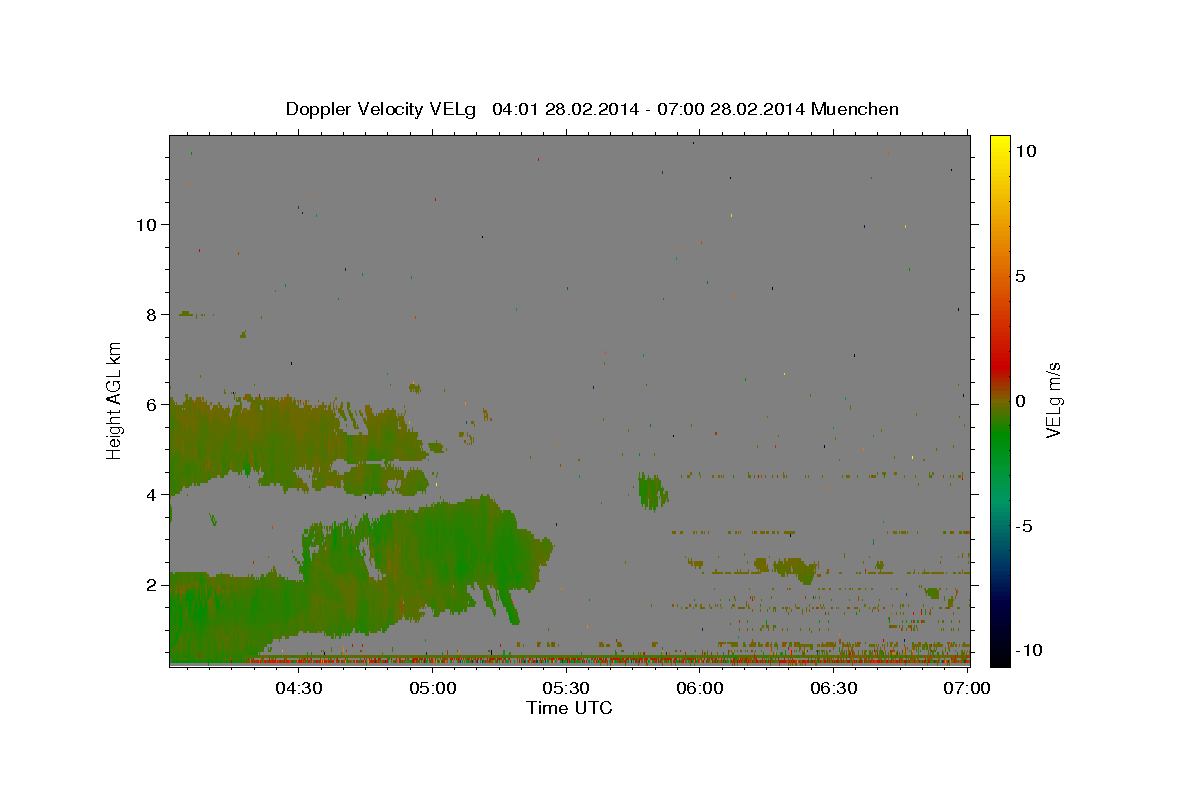Select the 05:00 time tick label
1200x800 pixels.
click(x=433, y=689)
